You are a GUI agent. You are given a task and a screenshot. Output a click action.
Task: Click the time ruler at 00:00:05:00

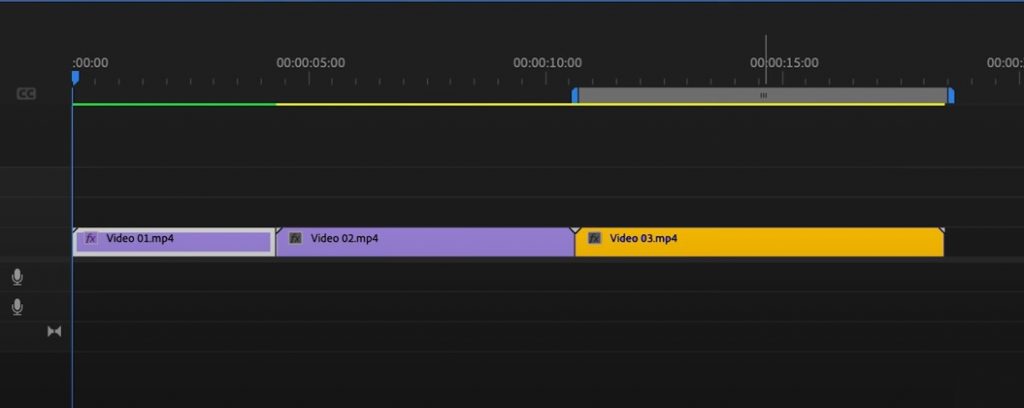[x=277, y=80]
